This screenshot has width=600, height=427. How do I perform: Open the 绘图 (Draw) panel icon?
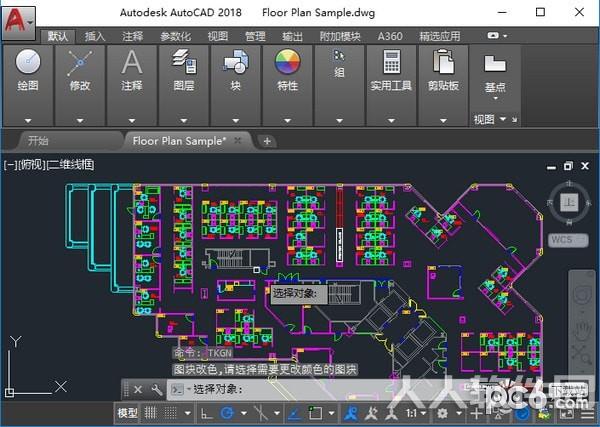[28, 62]
